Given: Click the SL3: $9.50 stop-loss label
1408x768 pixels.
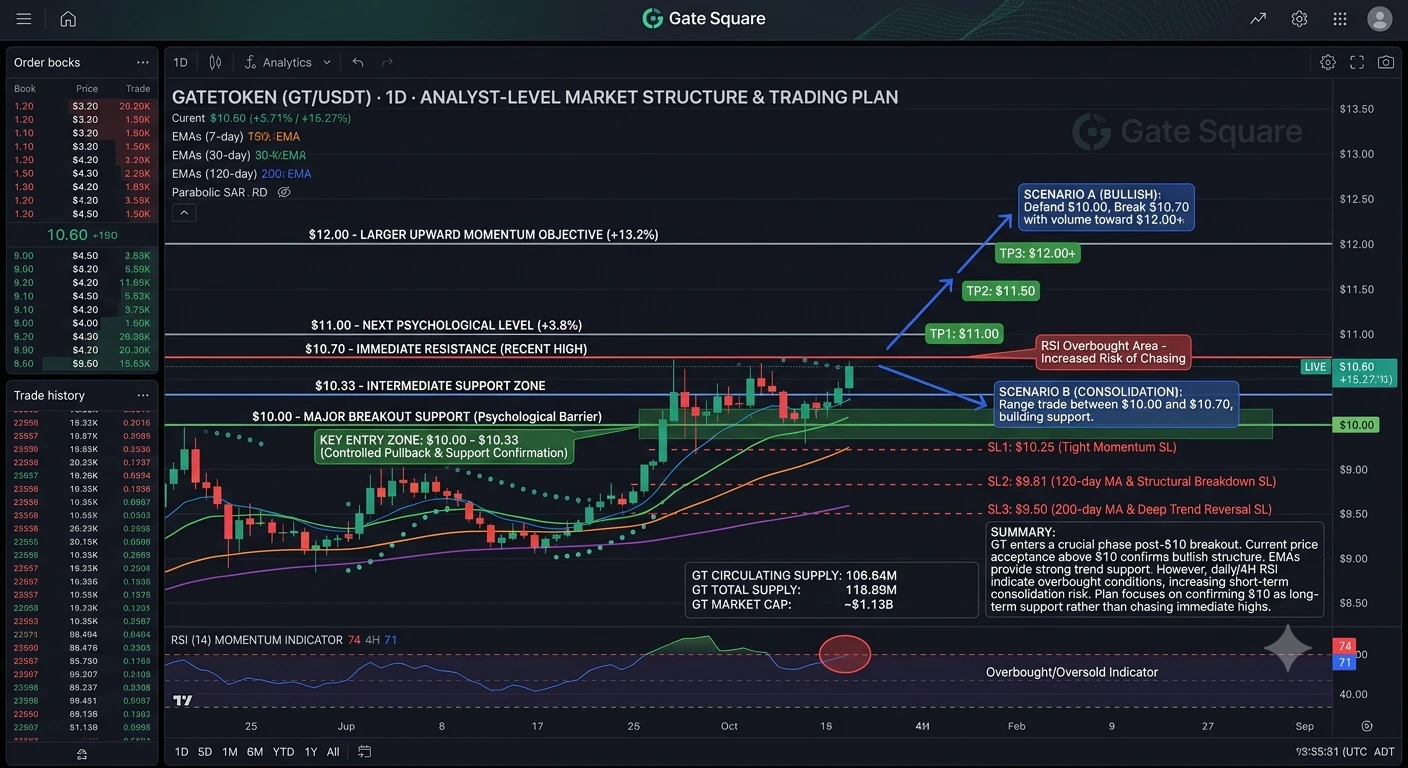Looking at the screenshot, I should (1129, 509).
